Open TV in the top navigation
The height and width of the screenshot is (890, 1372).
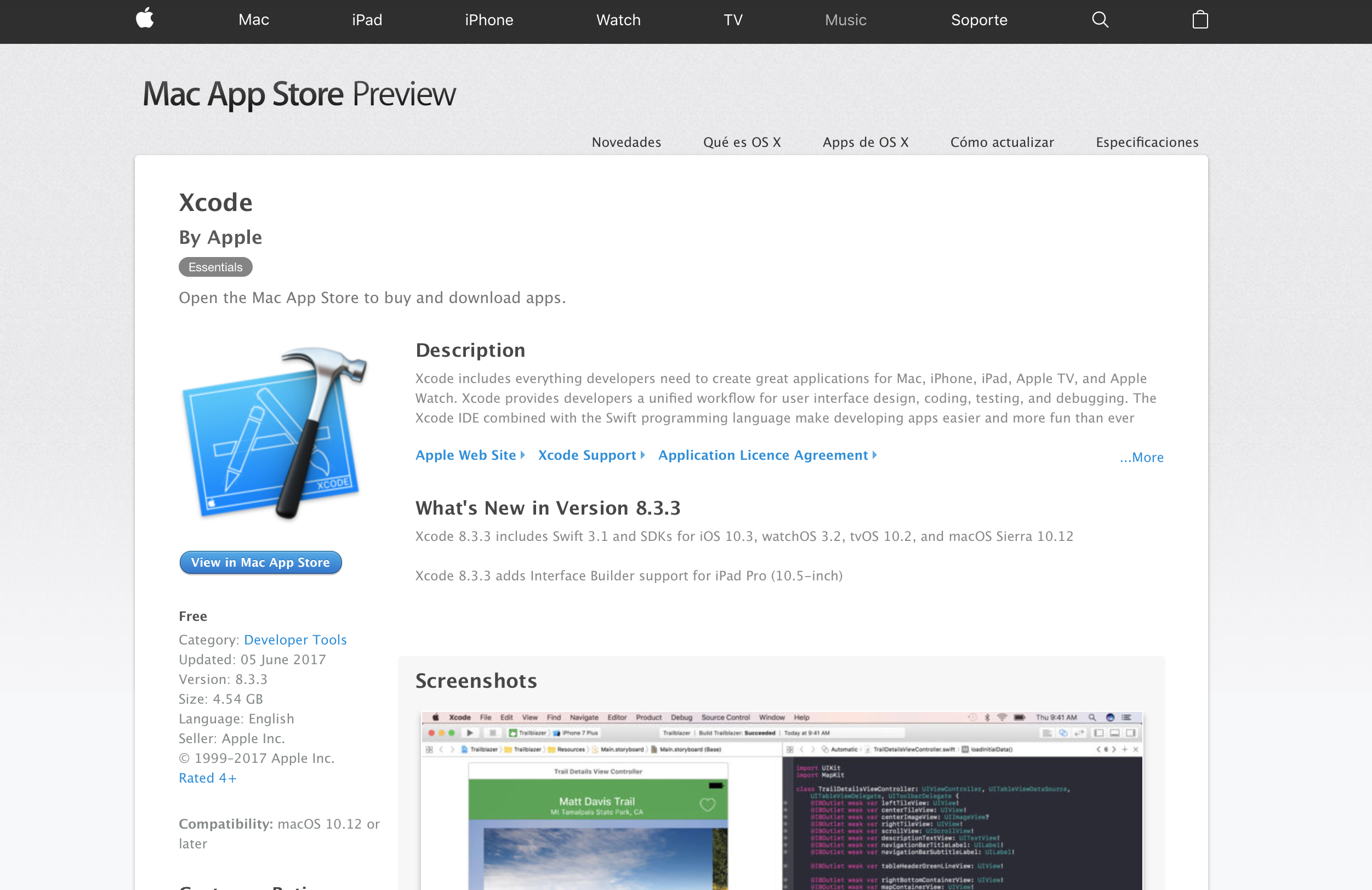733,20
